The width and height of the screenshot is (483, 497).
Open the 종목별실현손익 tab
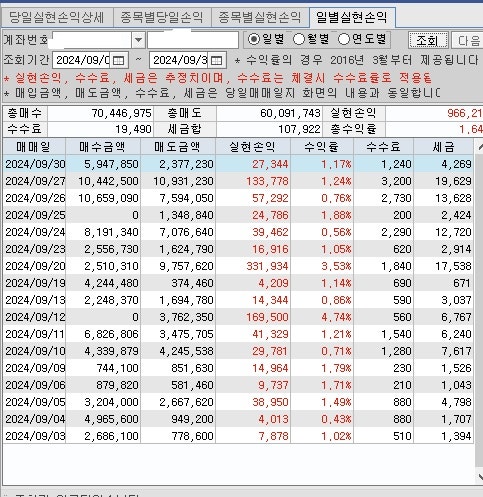260,18
